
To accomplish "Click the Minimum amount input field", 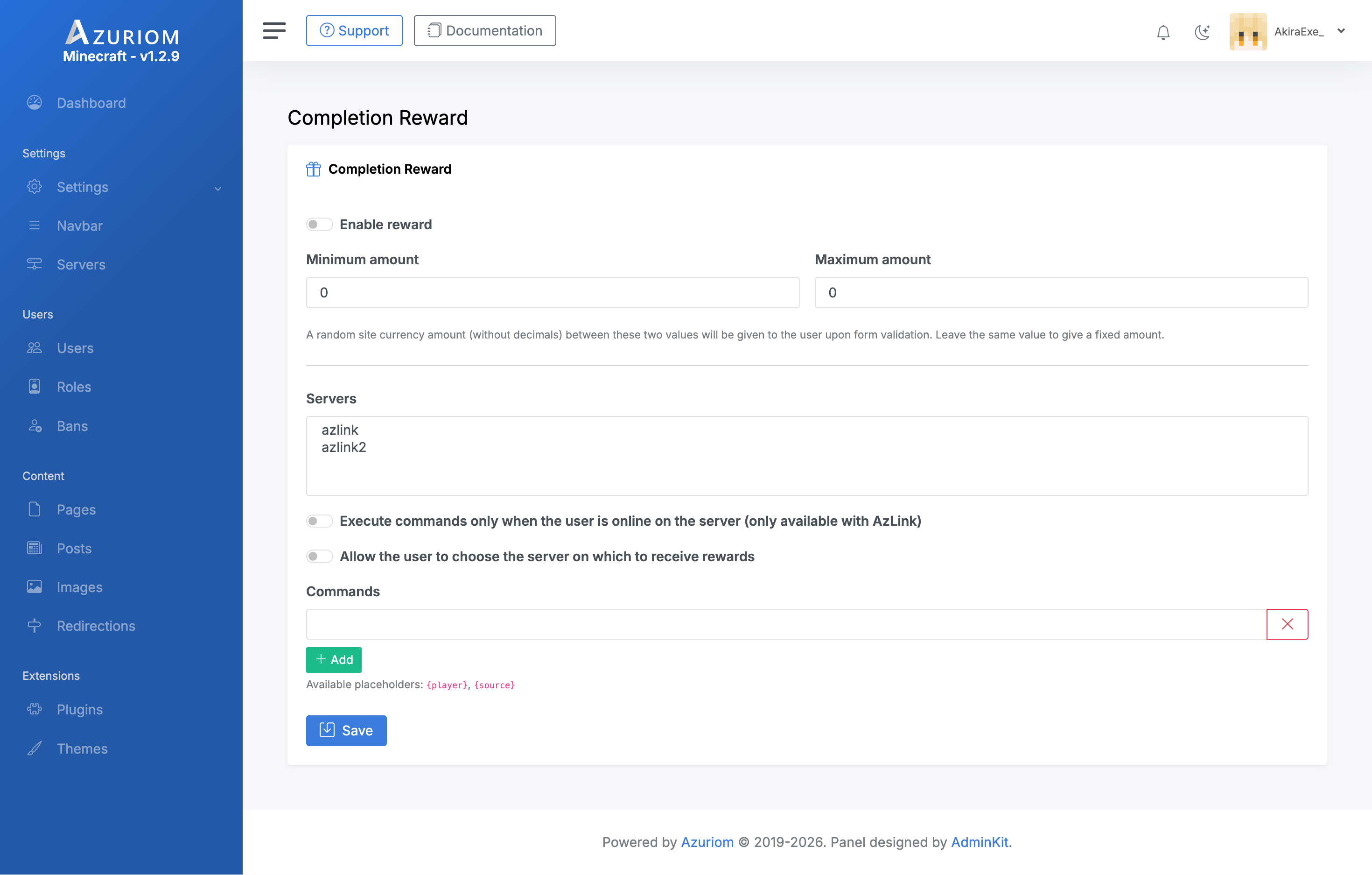I will (552, 292).
